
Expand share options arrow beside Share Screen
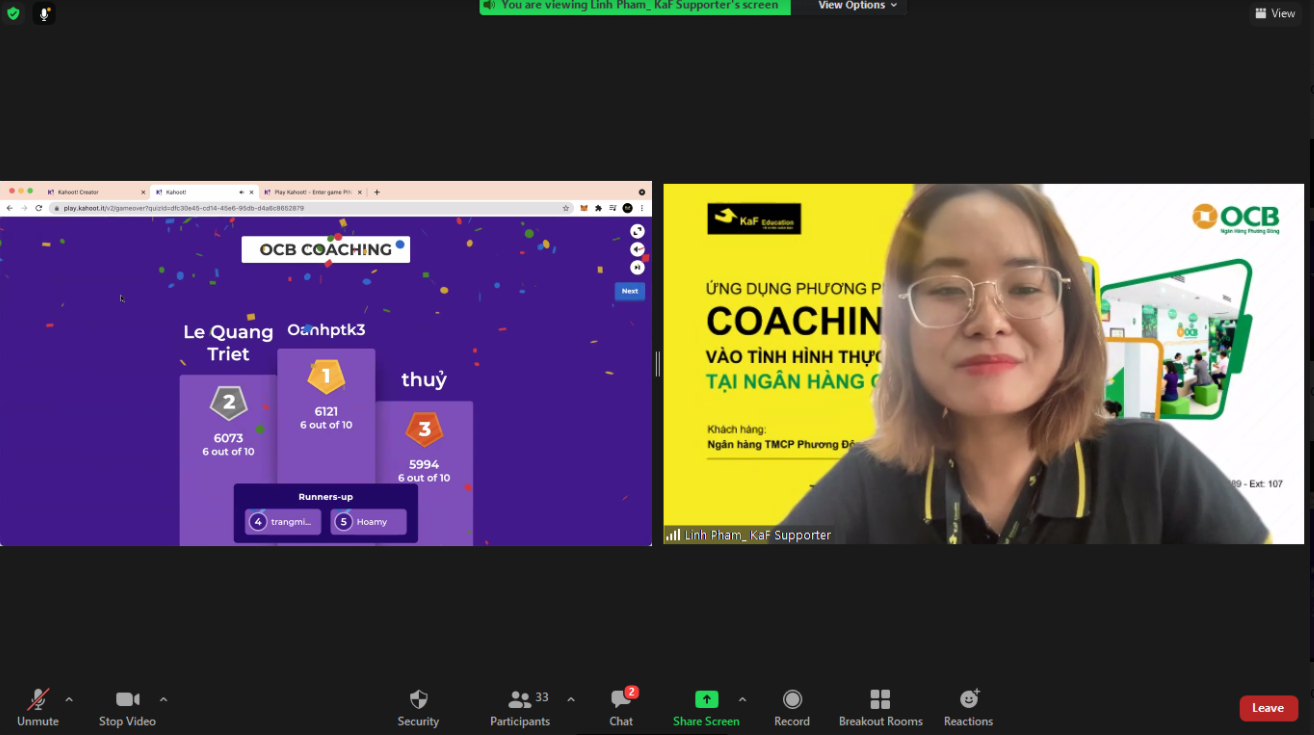click(742, 699)
